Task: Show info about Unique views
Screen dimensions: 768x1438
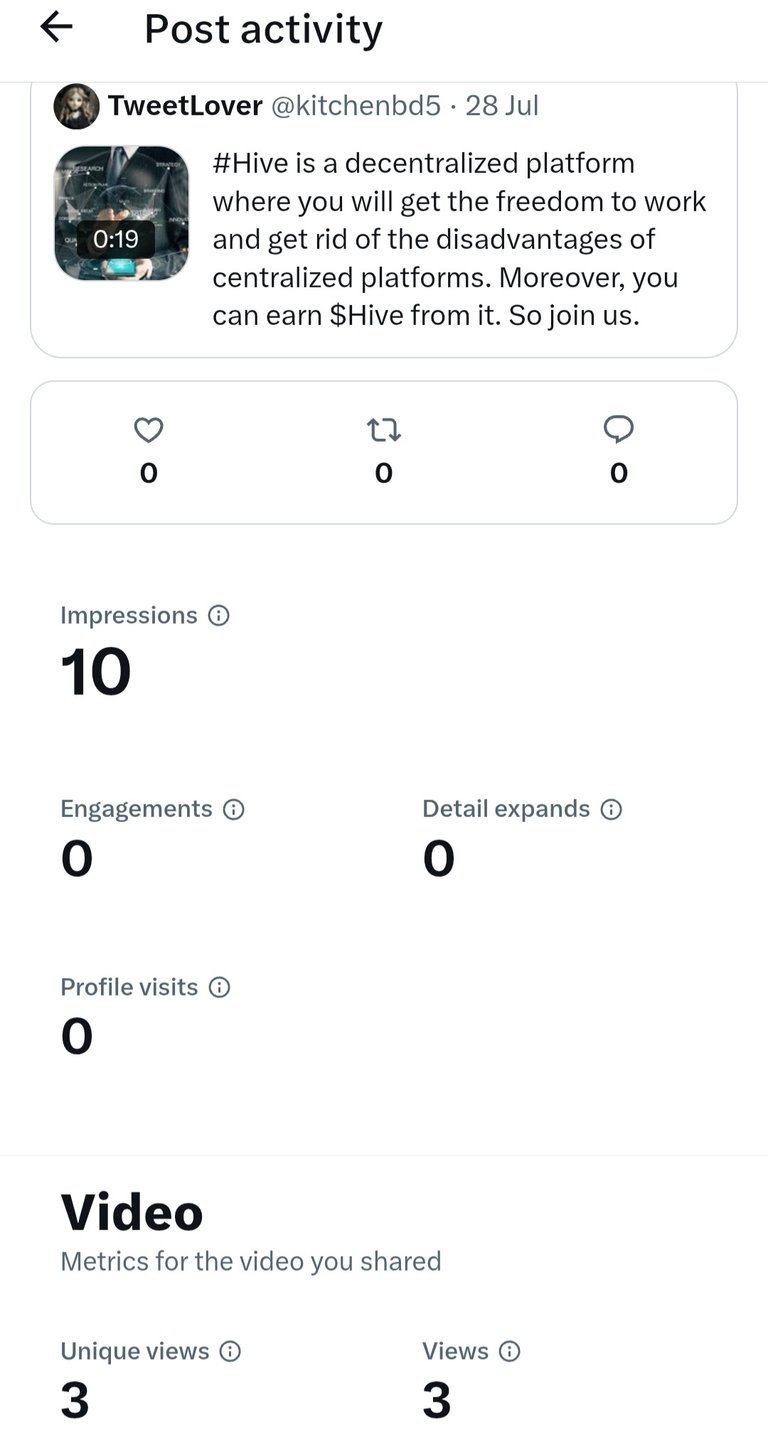Action: coord(230,1351)
